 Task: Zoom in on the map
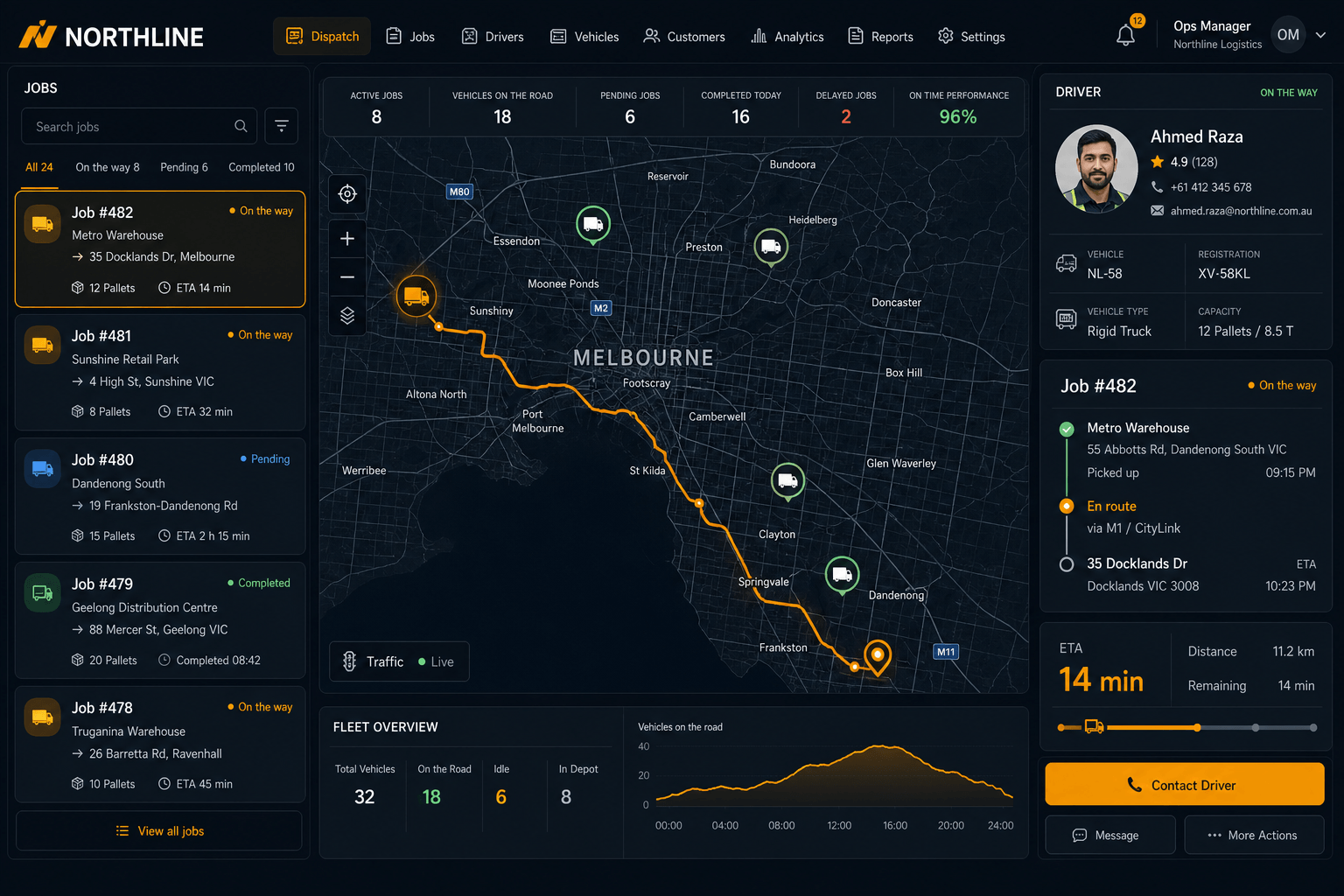tap(347, 239)
